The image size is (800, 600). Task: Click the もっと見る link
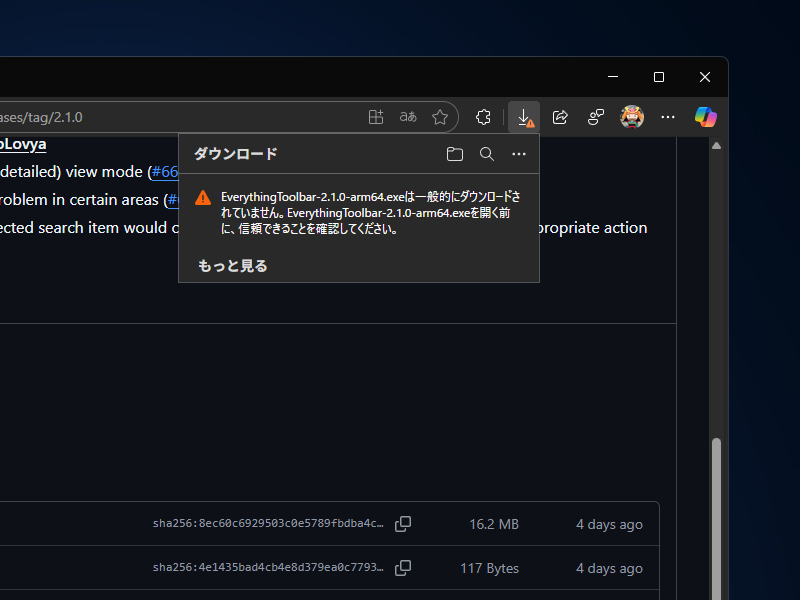tap(231, 265)
